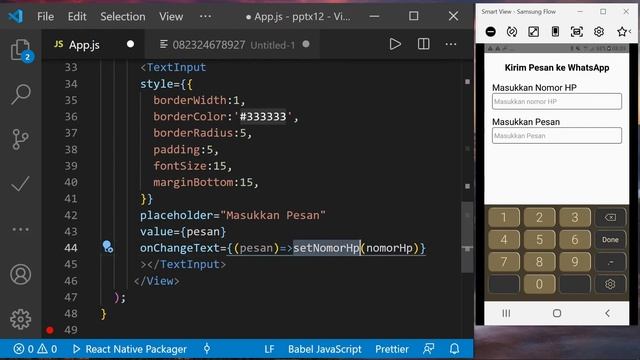Switch to the 082324678927 Untitled-1 tab
This screenshot has height=360, width=640.
coord(233,44)
